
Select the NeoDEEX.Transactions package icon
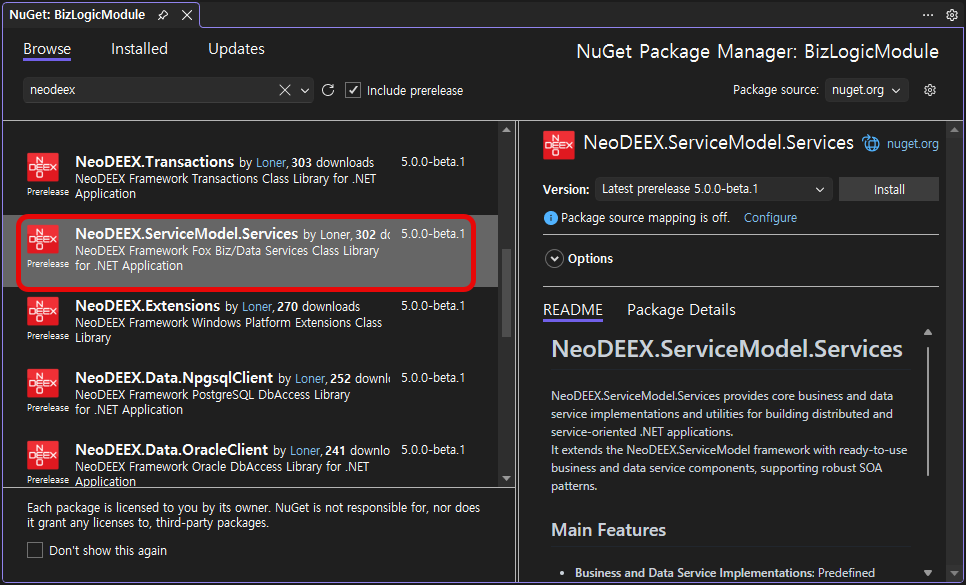point(43,167)
